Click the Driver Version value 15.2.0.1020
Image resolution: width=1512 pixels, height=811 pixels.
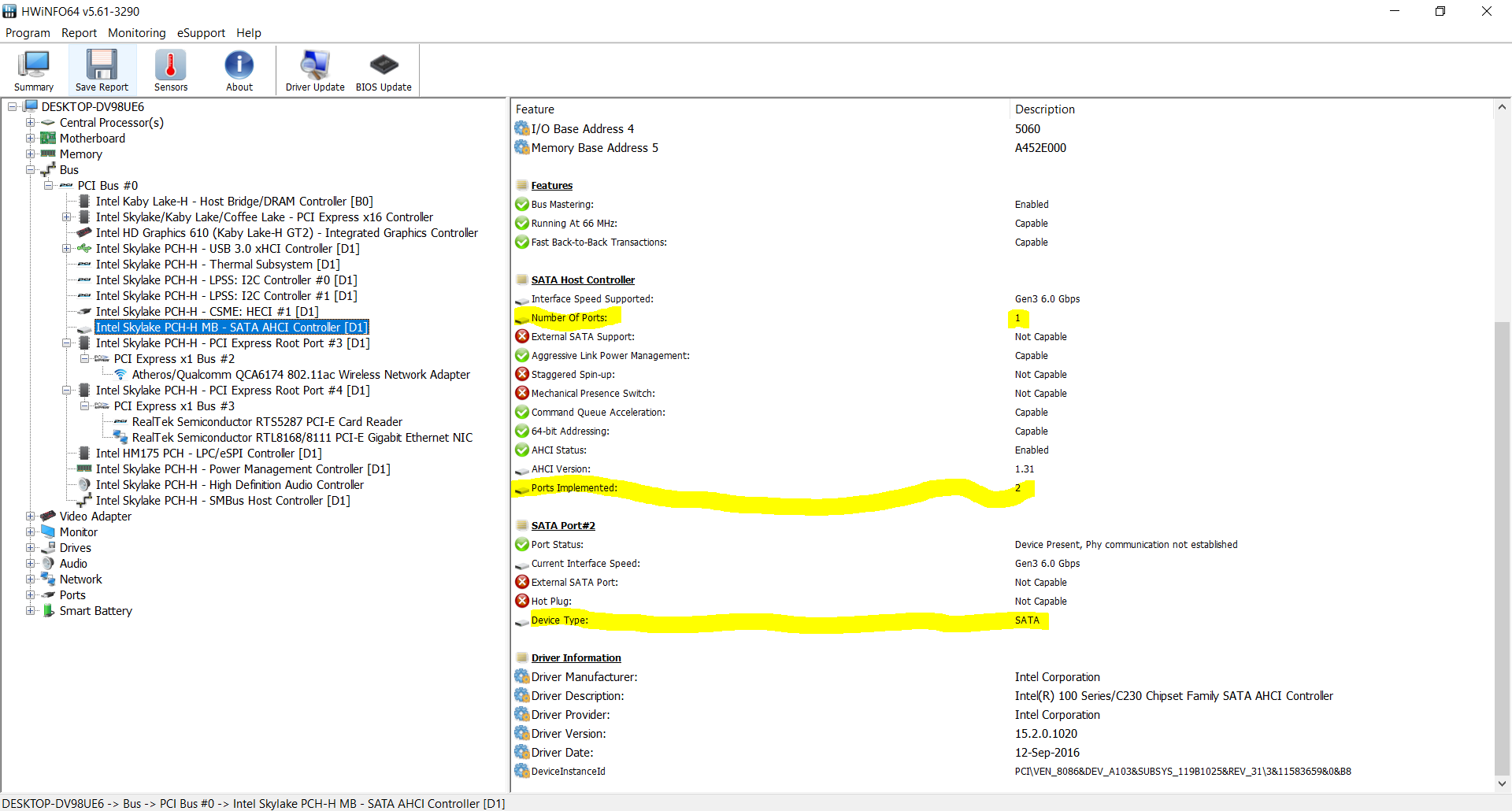[1046, 734]
